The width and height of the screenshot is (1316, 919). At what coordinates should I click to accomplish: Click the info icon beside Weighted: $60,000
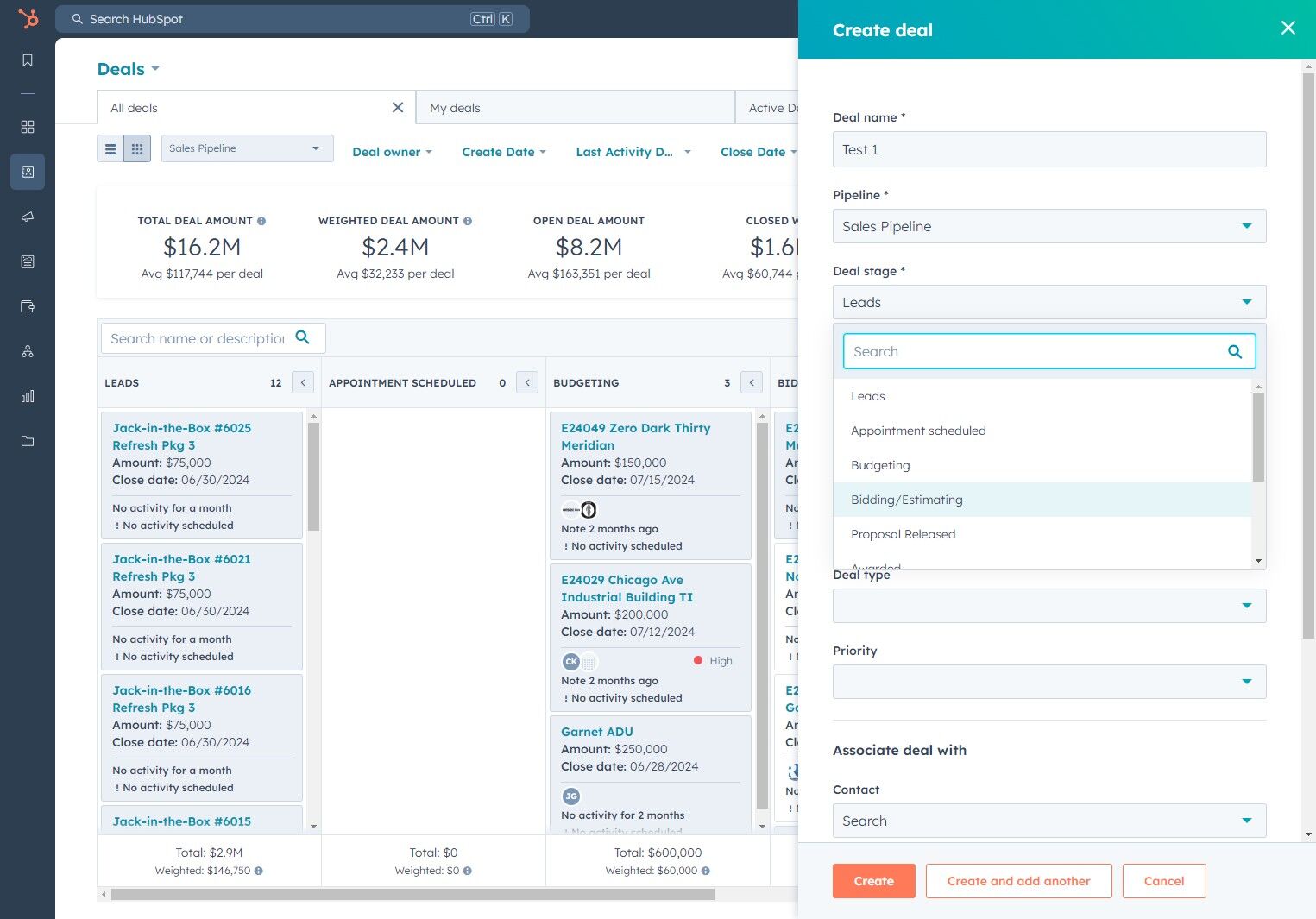click(706, 871)
